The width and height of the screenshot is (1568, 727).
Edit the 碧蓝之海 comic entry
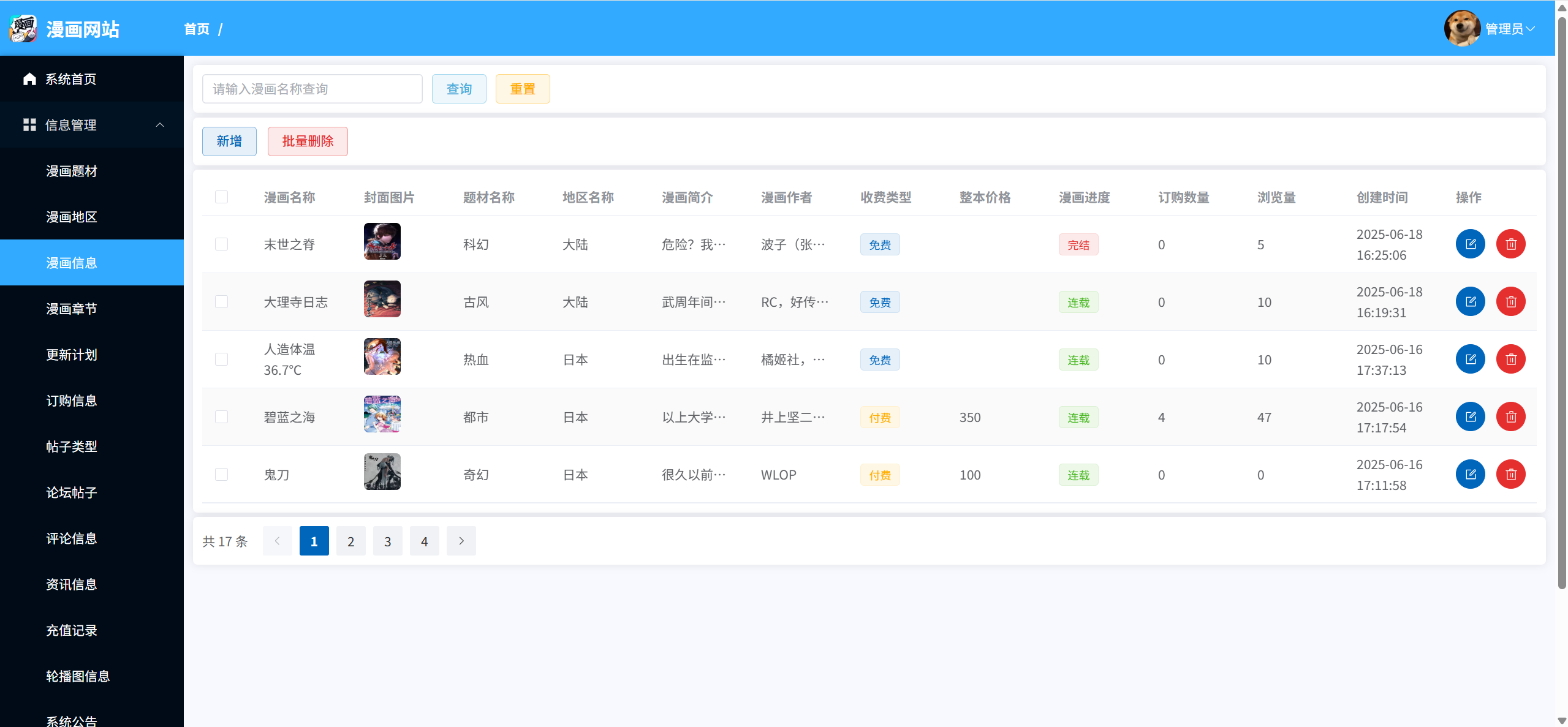pyautogui.click(x=1469, y=417)
